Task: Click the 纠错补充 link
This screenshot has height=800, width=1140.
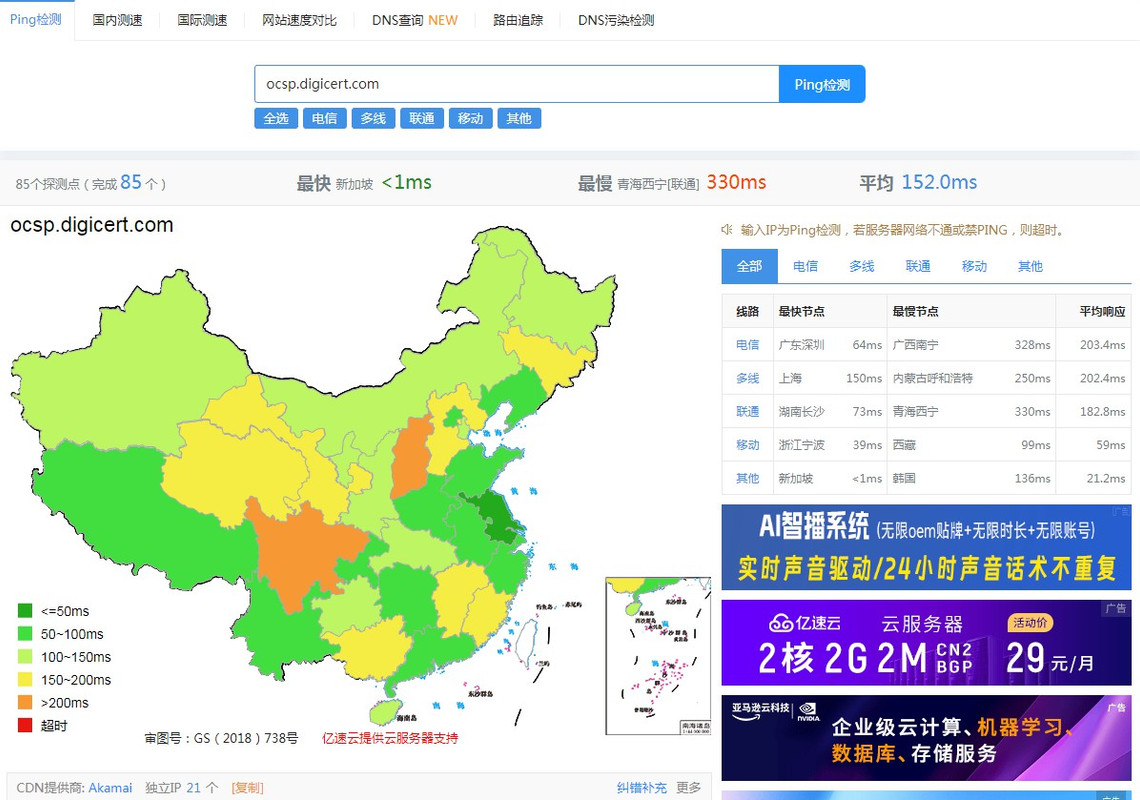Action: point(641,788)
